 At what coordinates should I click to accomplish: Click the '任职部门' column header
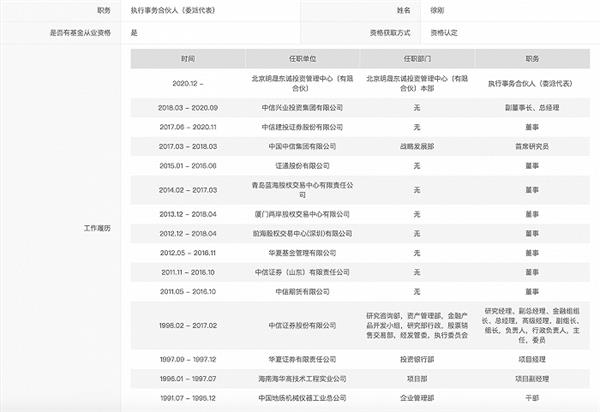417,59
